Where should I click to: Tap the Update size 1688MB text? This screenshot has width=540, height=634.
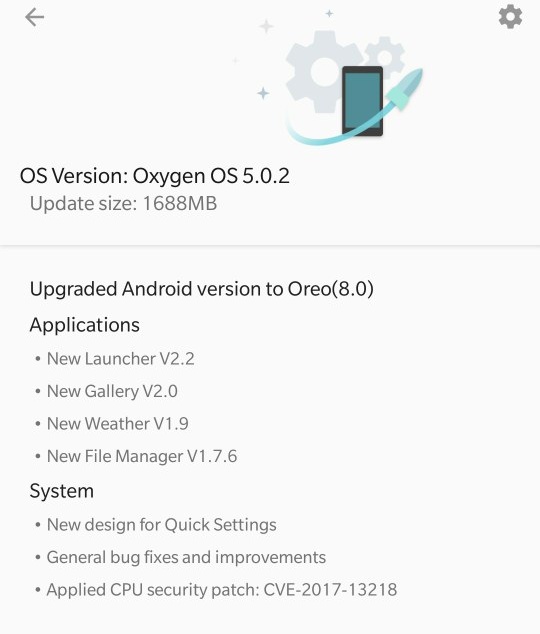123,203
